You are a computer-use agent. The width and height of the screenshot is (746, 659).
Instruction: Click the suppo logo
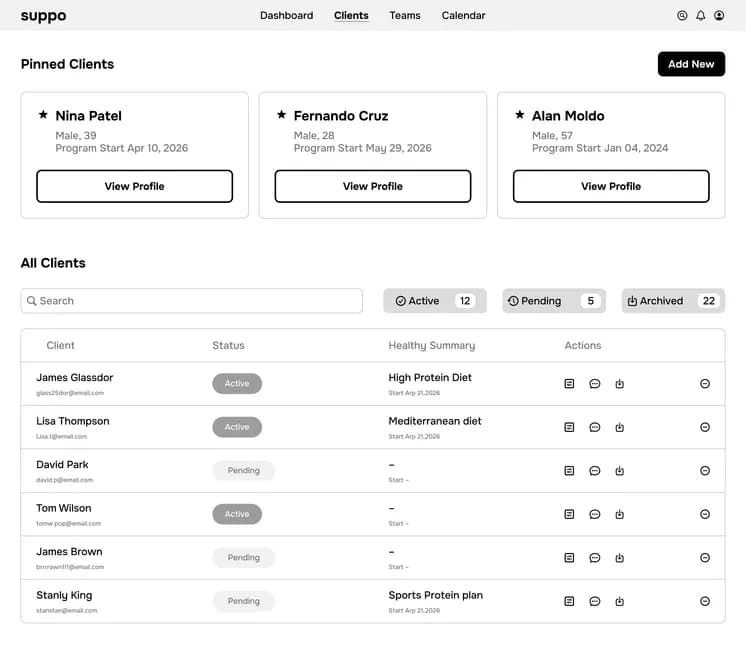coord(43,16)
